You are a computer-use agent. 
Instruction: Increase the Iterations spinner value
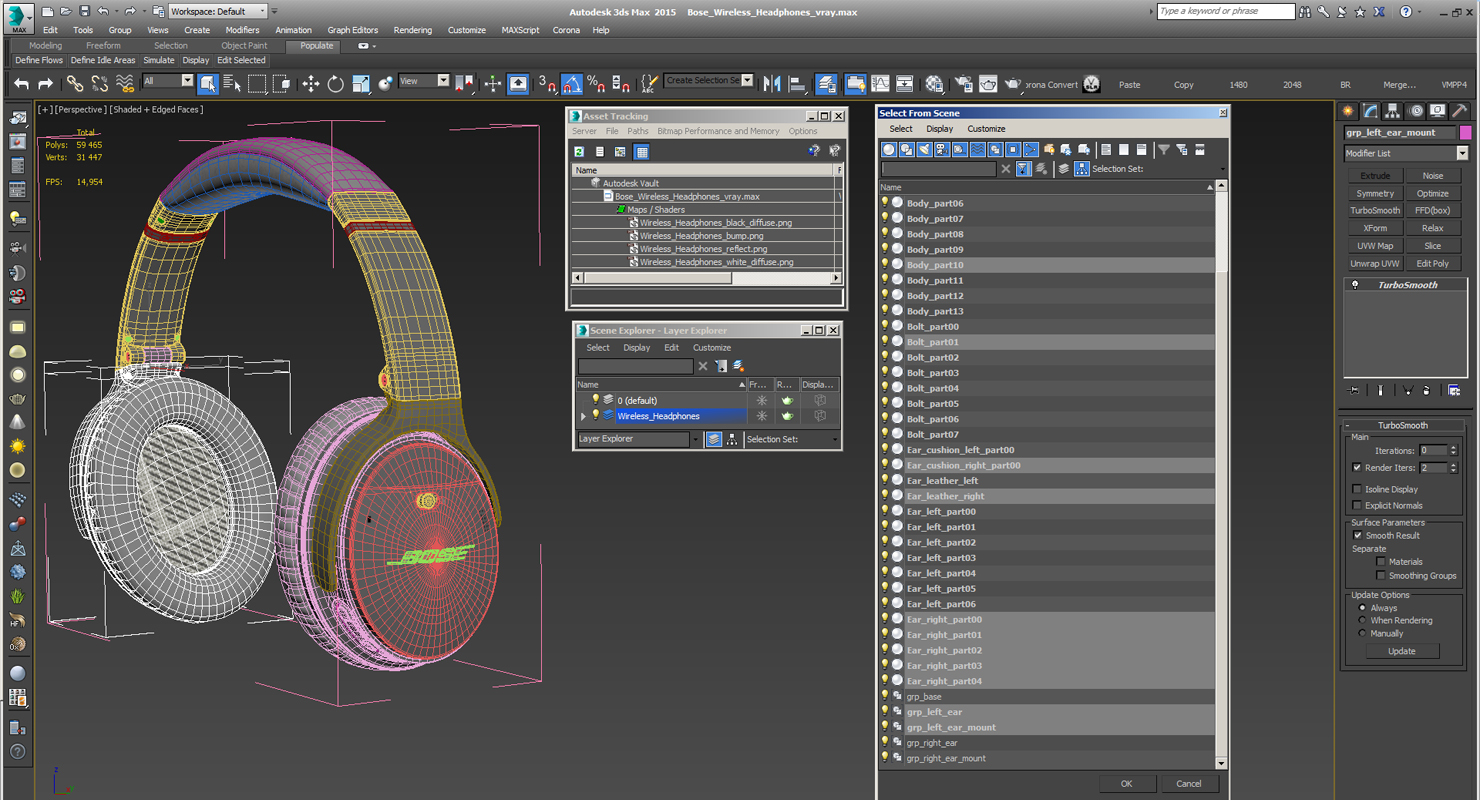1453,448
